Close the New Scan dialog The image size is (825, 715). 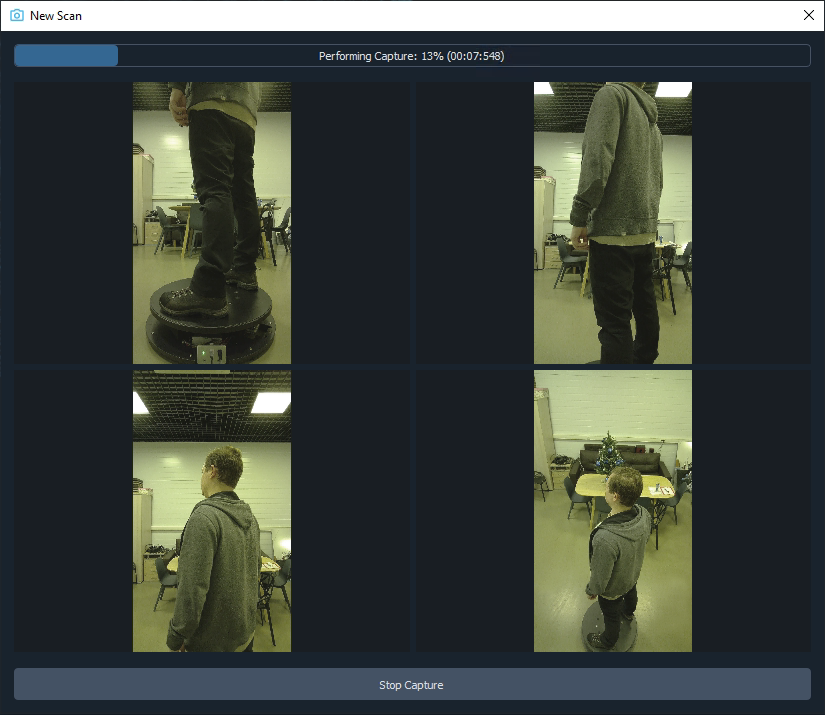click(x=809, y=15)
